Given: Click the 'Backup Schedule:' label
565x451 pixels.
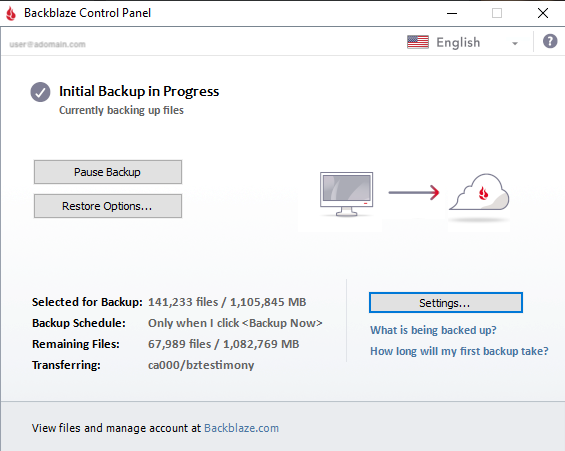Looking at the screenshot, I should pos(79,323).
